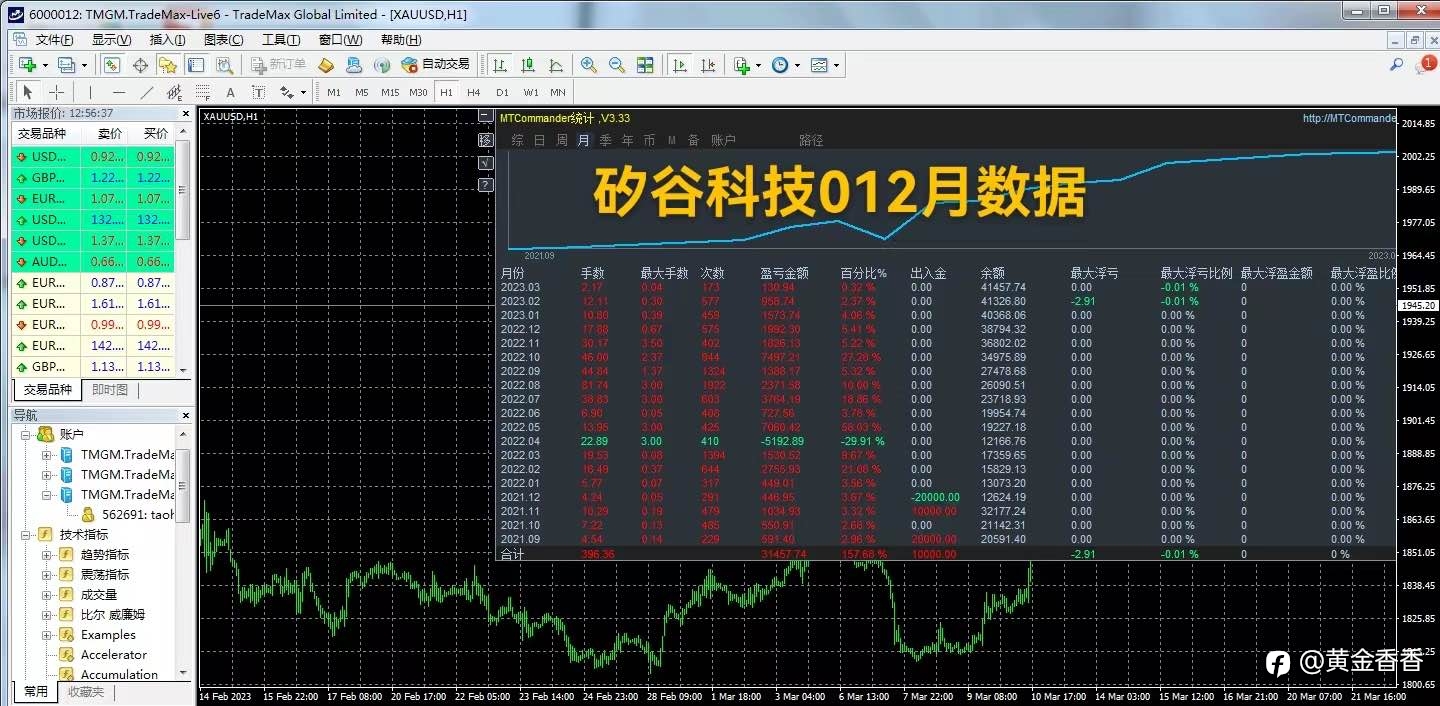Toggle chart shift
This screenshot has width=1440, height=706.
coord(708,65)
